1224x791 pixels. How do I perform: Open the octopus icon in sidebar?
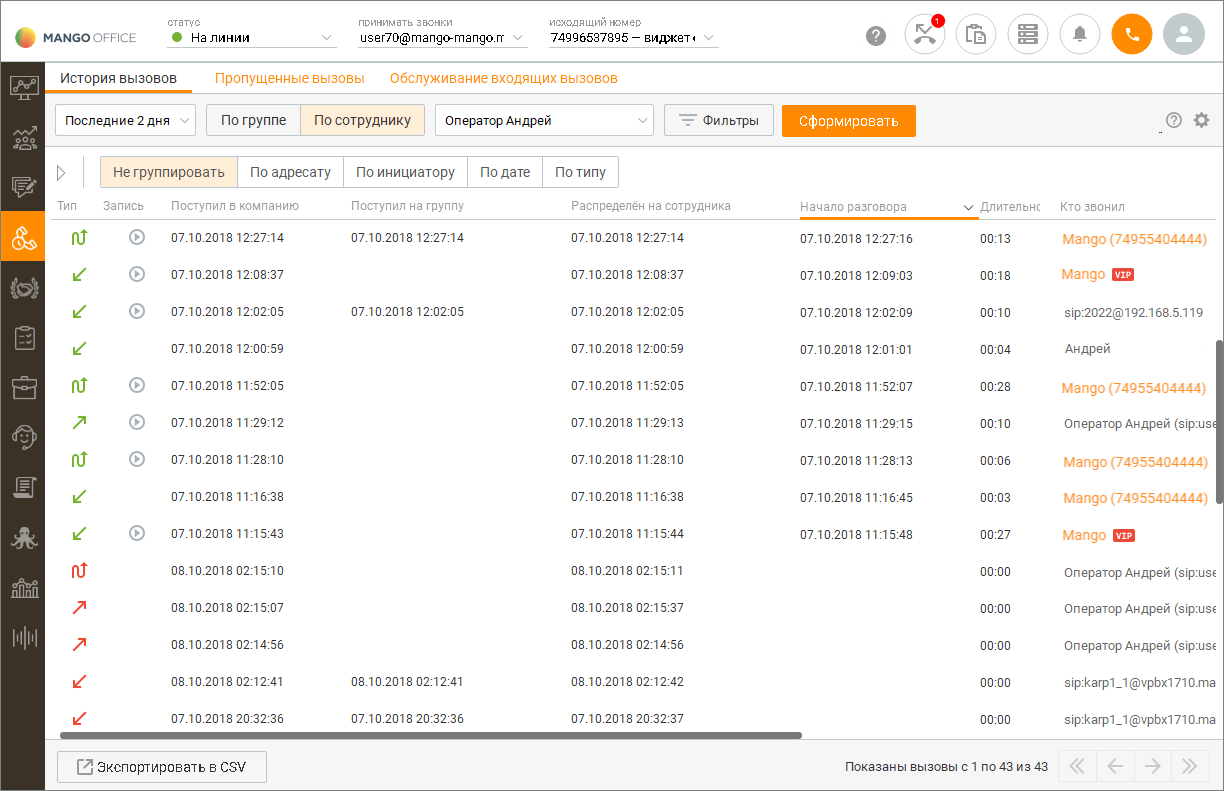point(24,537)
